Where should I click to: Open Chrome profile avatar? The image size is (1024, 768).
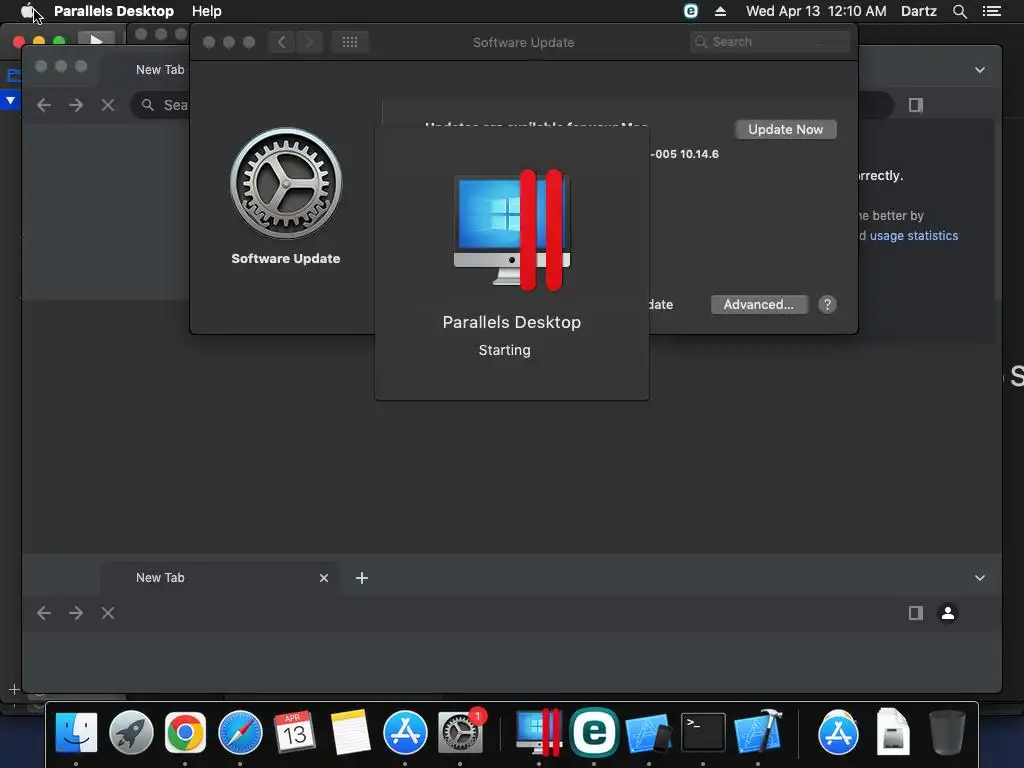948,613
